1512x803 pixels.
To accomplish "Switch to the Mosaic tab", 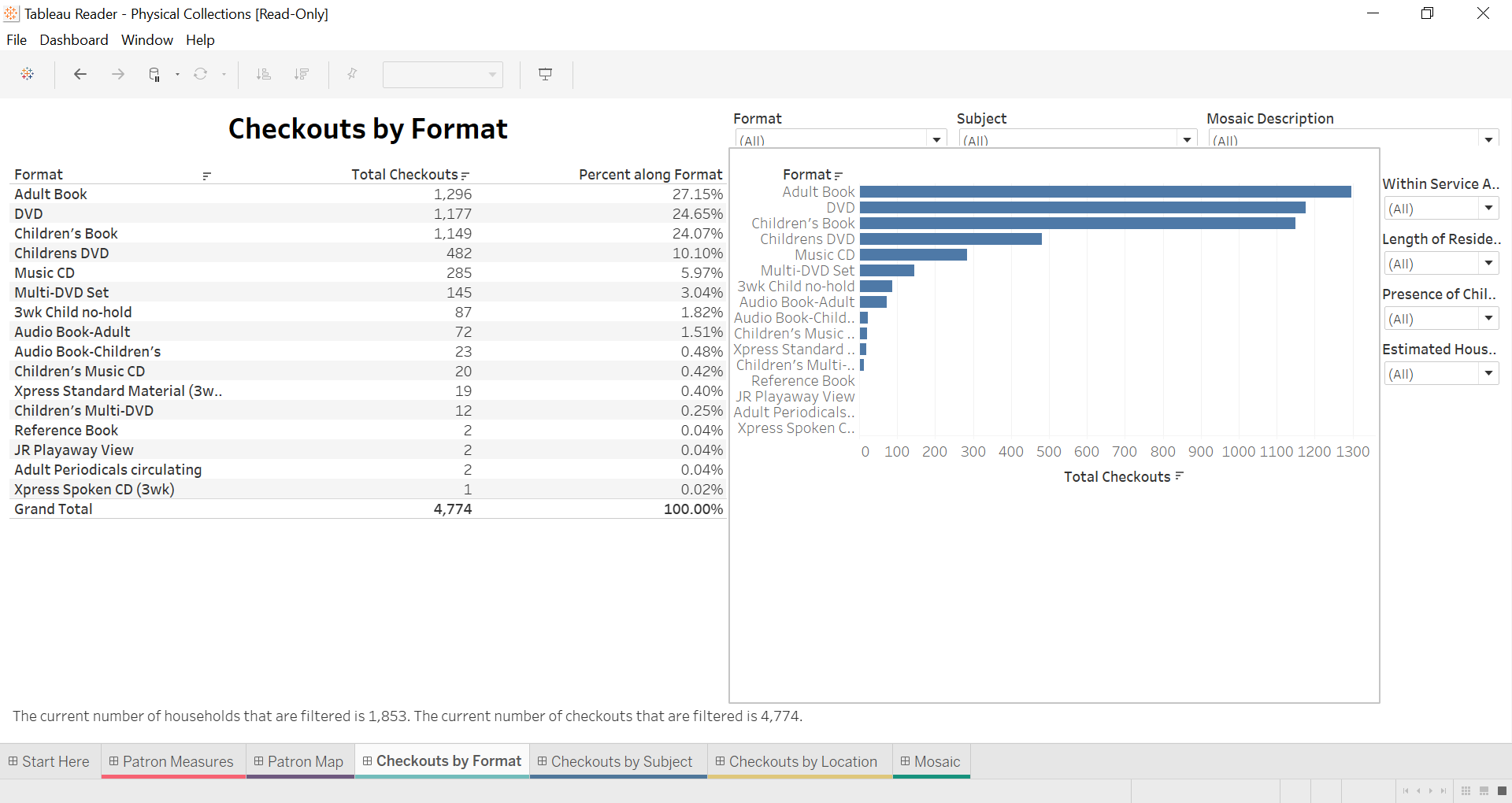I will click(x=931, y=761).
